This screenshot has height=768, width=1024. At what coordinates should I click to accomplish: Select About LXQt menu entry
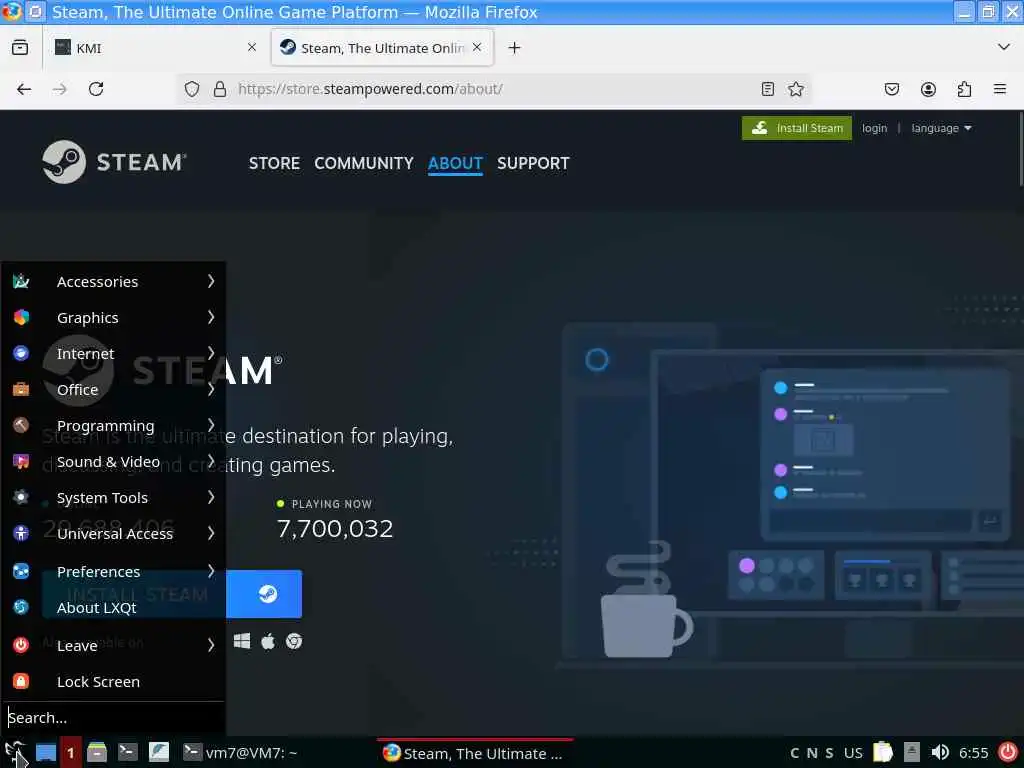point(113,607)
